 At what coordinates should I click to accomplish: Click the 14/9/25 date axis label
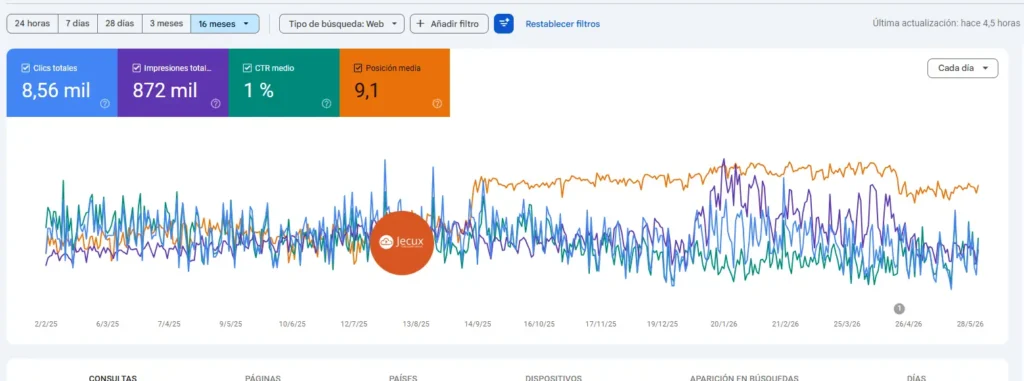(478, 324)
